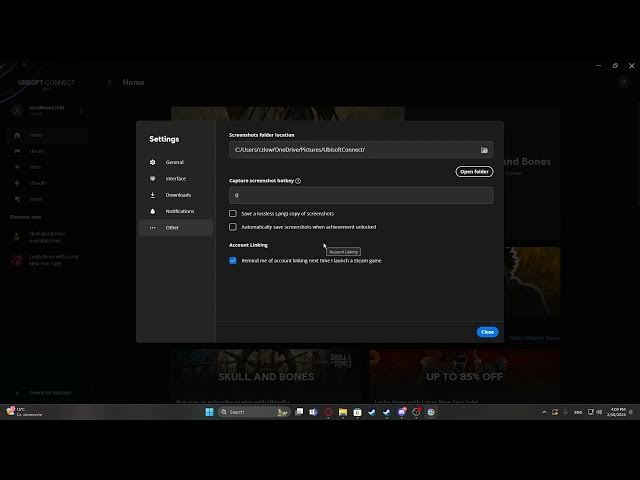Viewport: 640px width, 480px height.
Task: Select the Other settings tab
Action: (x=176, y=227)
